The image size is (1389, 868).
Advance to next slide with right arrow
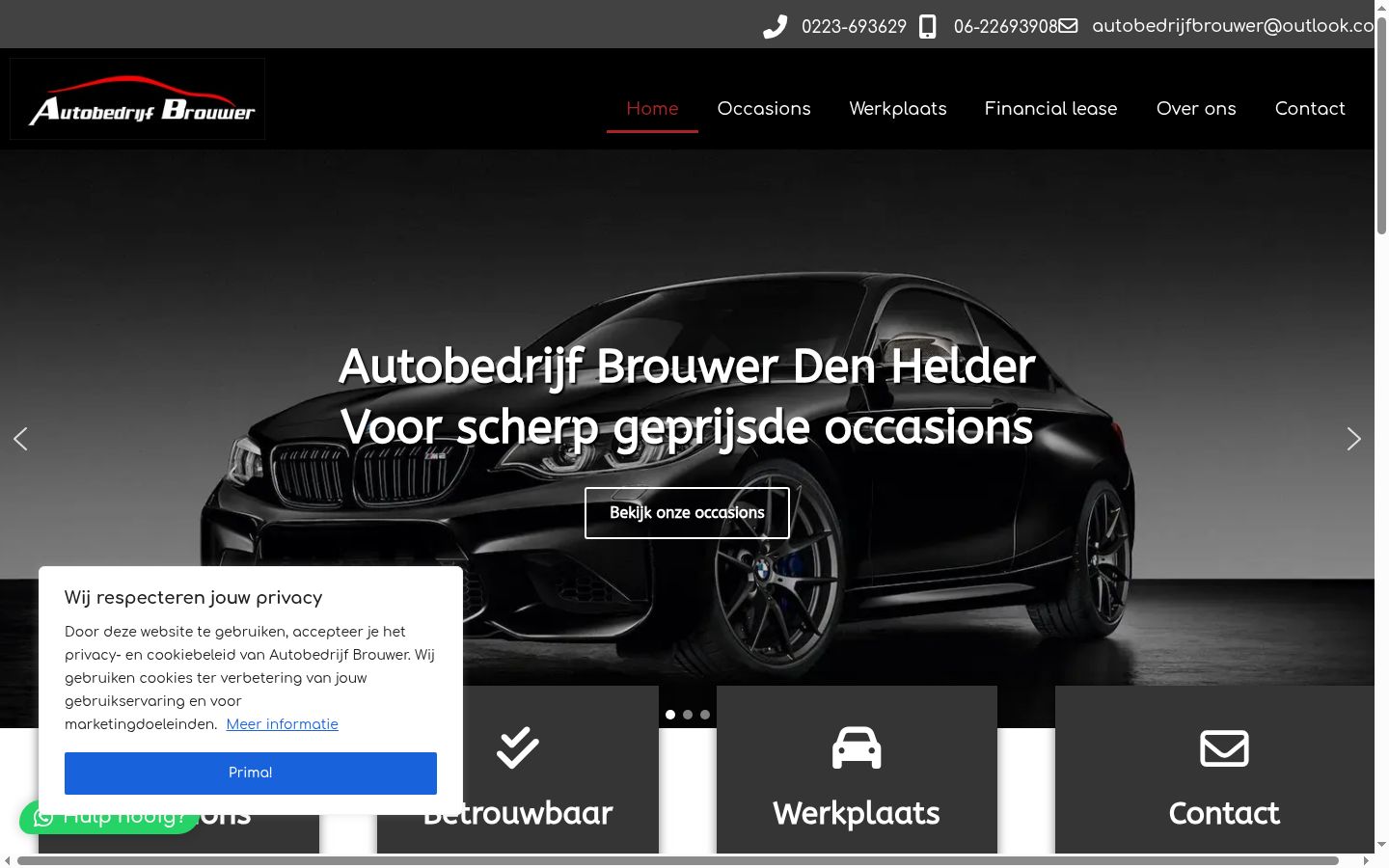[1354, 439]
